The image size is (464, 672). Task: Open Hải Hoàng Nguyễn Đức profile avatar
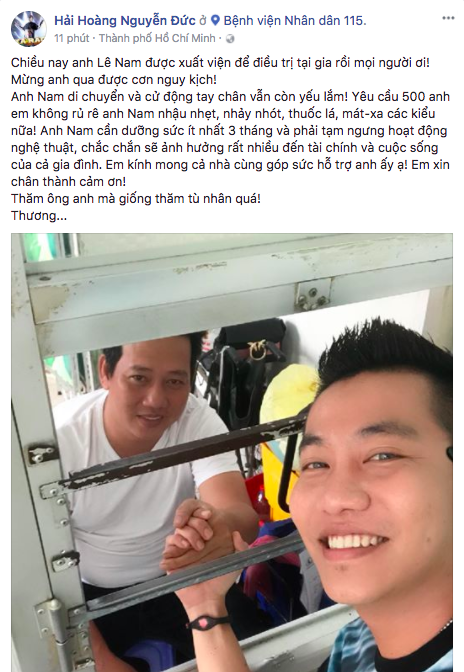click(29, 29)
